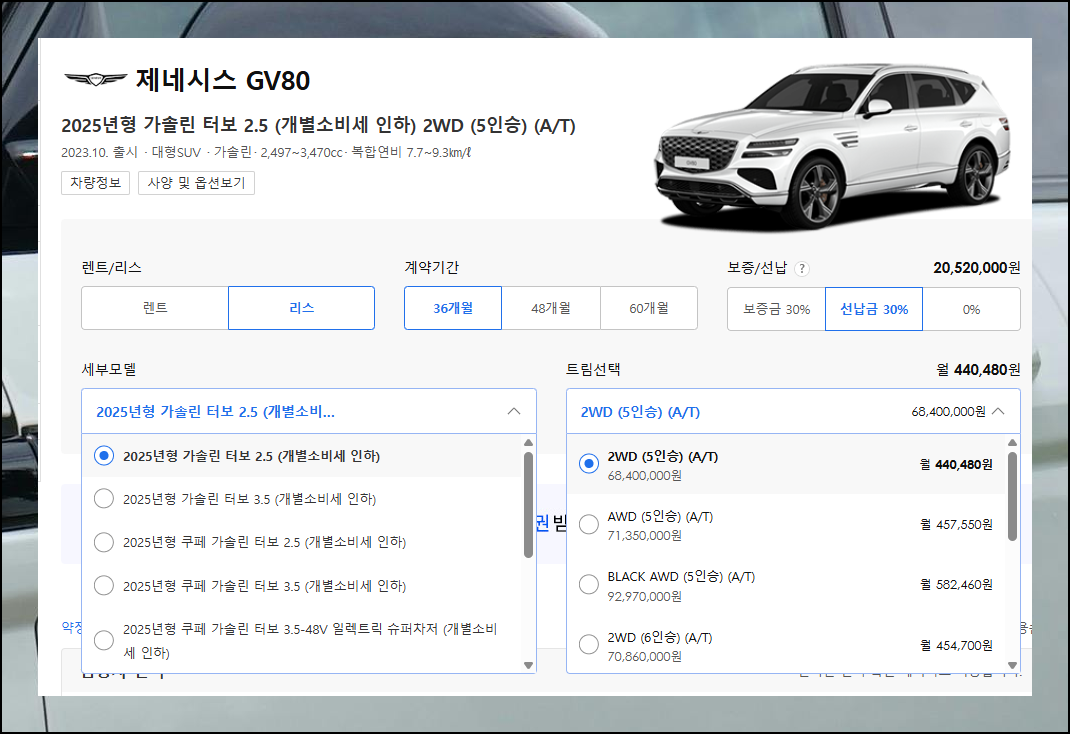Image resolution: width=1070 pixels, height=734 pixels.
Task: Click the 월 440,480원 total above trim dropdown
Action: 979,370
